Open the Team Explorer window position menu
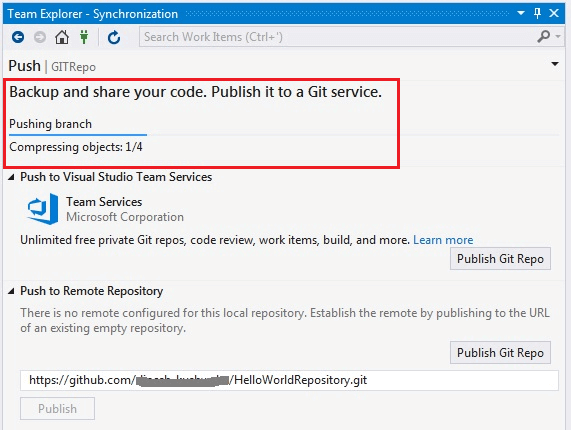This screenshot has height=430, width=571. click(x=521, y=13)
